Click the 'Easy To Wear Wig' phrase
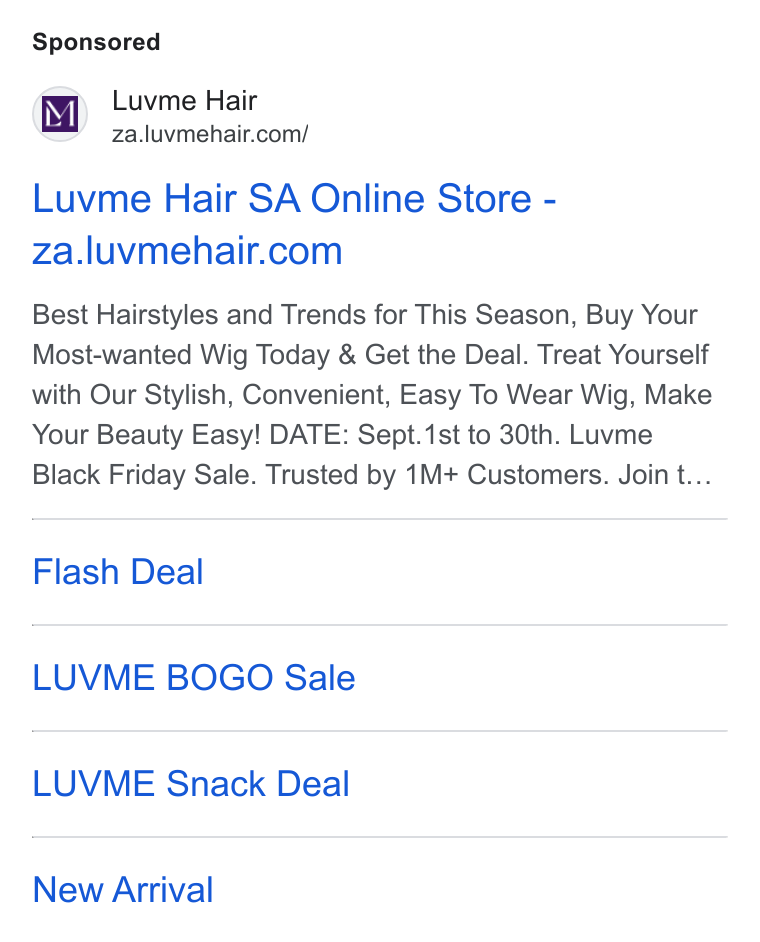 tap(517, 395)
